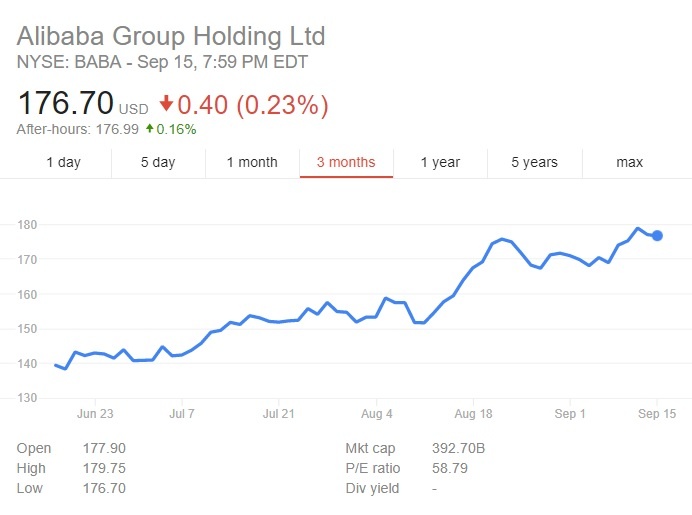Select the 3 months tab
Screen dimensions: 692x515
pyautogui.click(x=346, y=162)
